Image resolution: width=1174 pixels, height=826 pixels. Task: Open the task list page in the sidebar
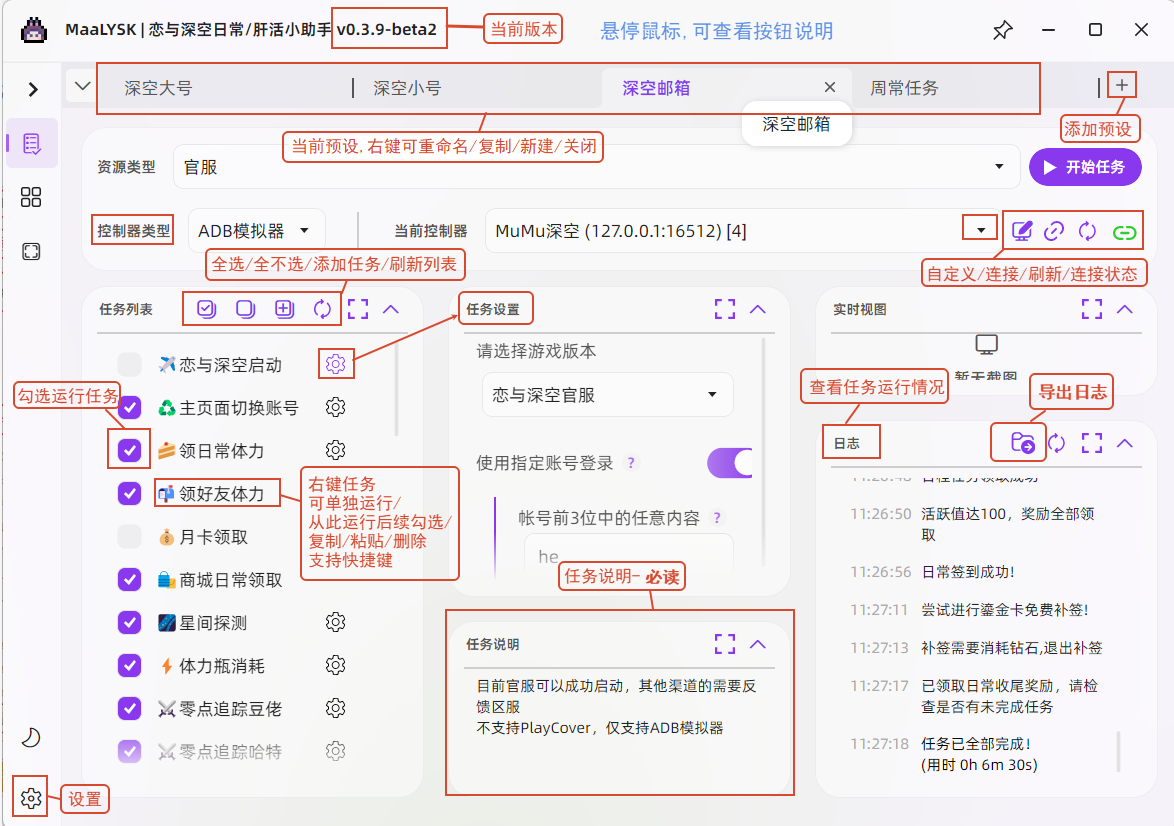(x=31, y=143)
